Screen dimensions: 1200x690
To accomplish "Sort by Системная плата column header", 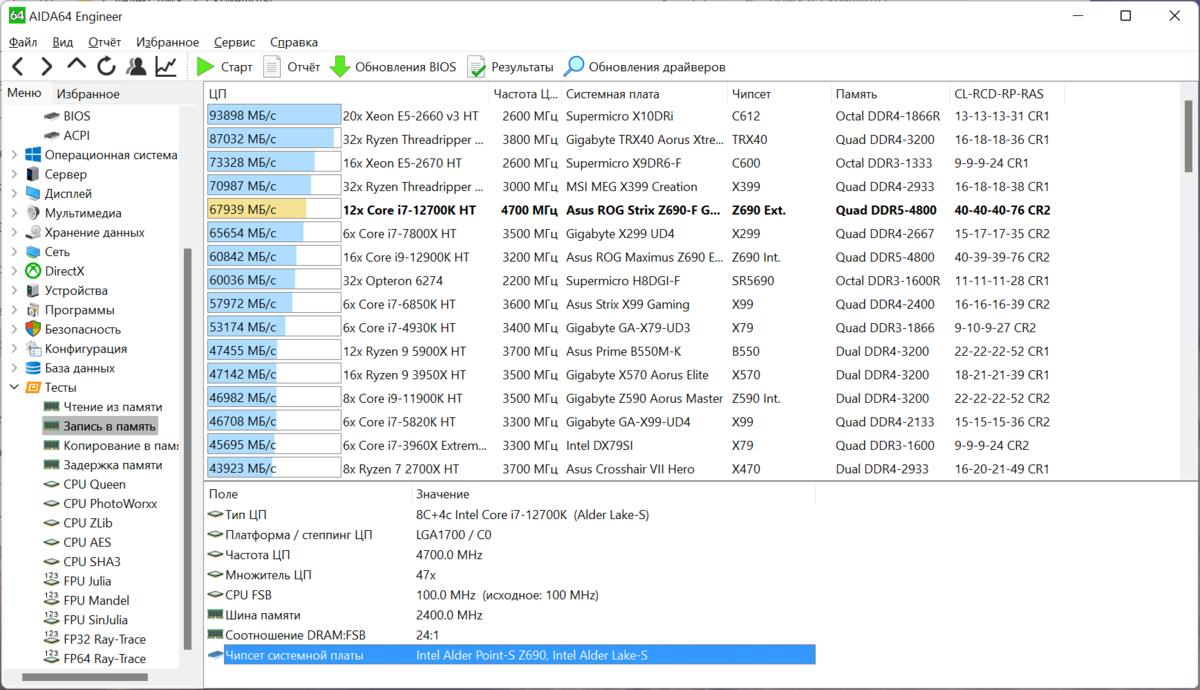I will pyautogui.click(x=644, y=94).
